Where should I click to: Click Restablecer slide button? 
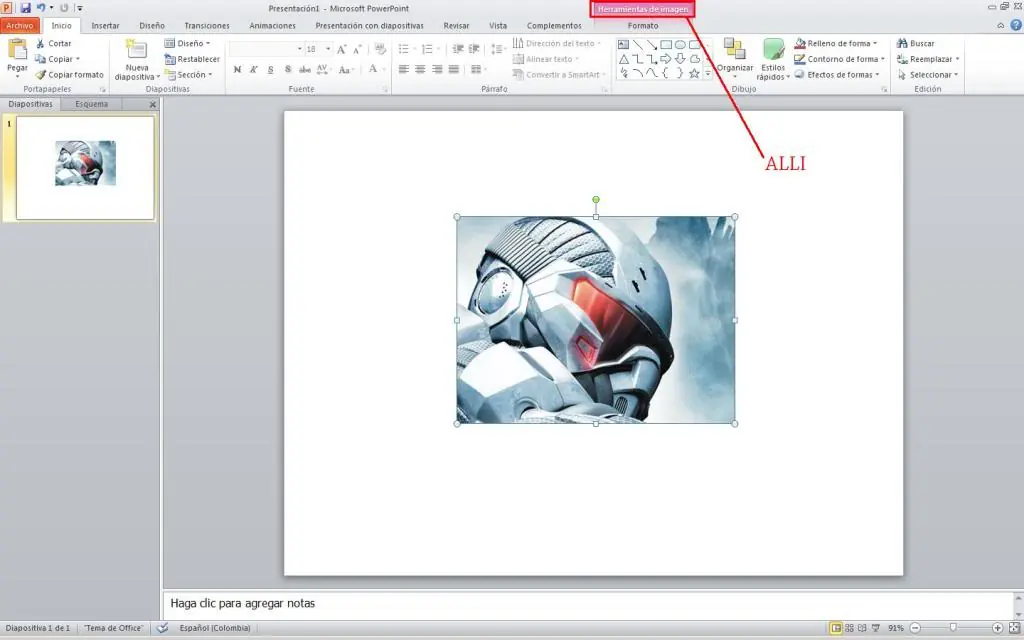192,59
